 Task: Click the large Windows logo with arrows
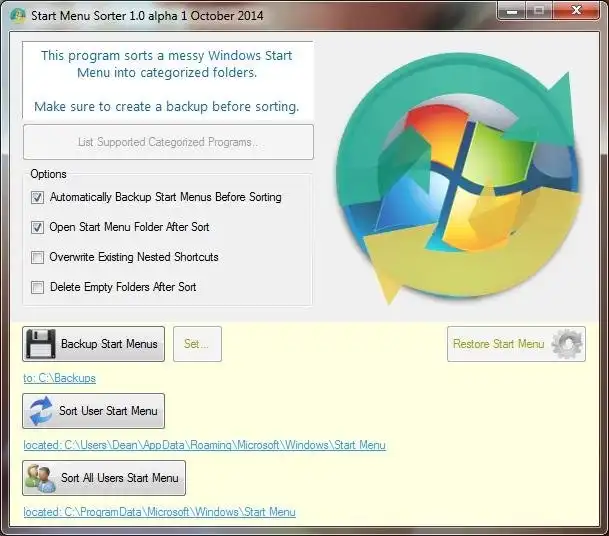pyautogui.click(x=458, y=179)
